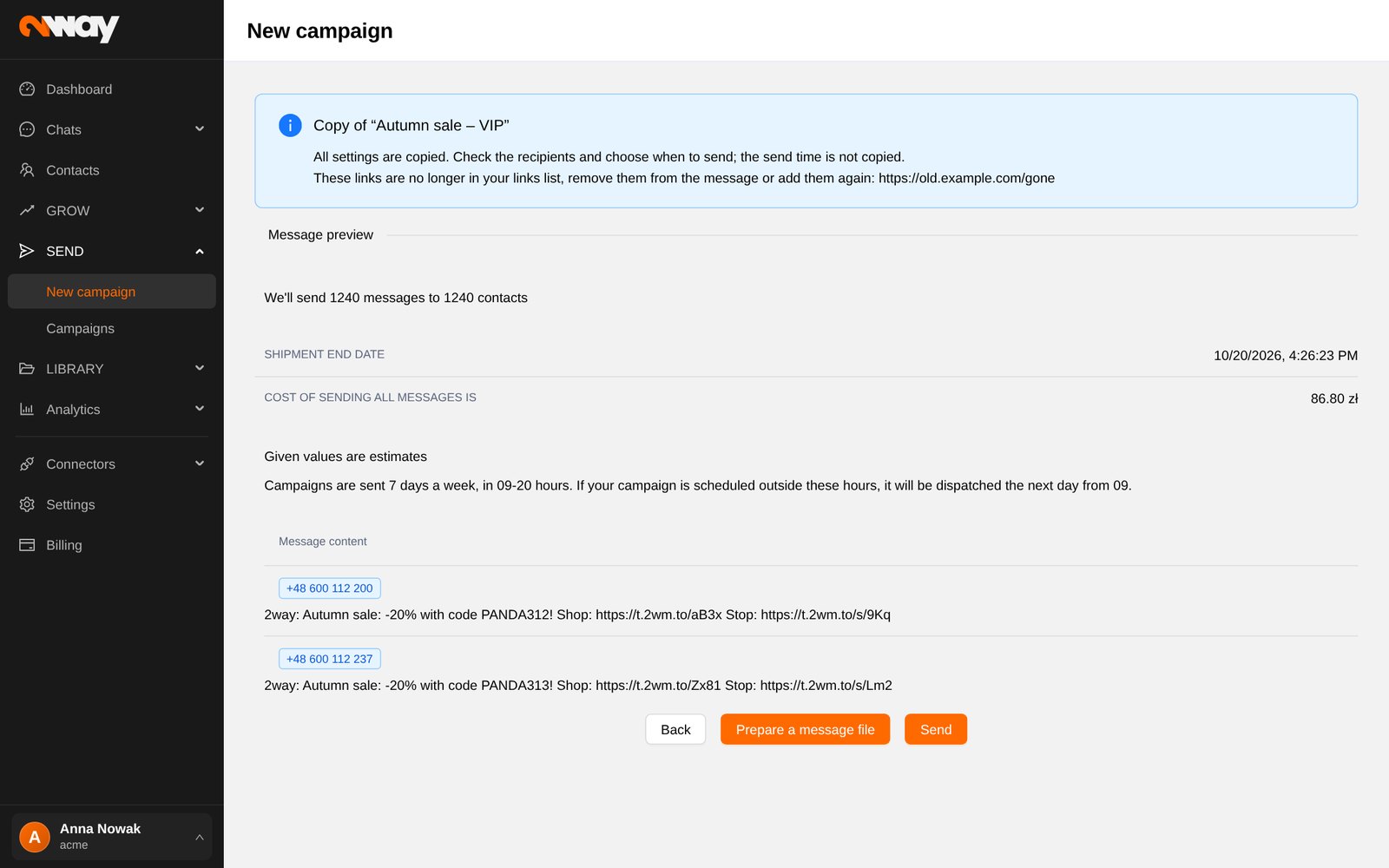Click the Contacts people icon
1389x868 pixels.
tap(27, 170)
